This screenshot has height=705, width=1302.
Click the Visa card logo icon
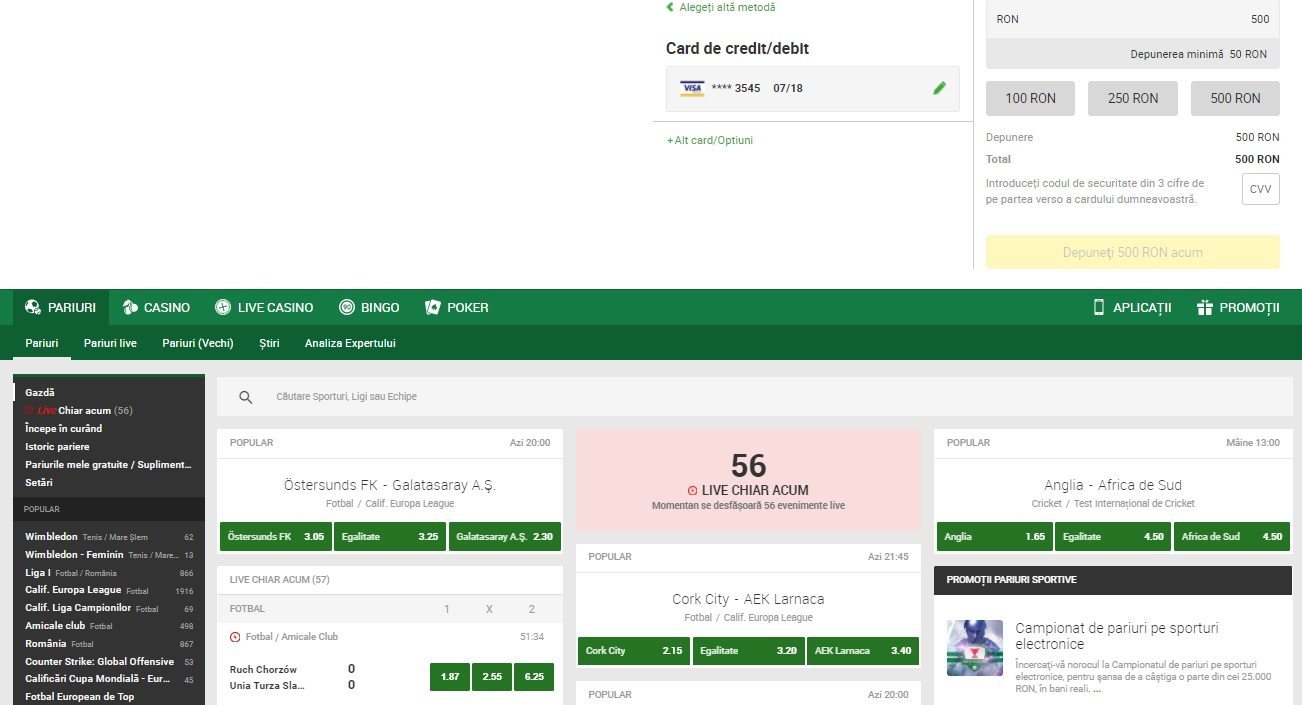[692, 88]
